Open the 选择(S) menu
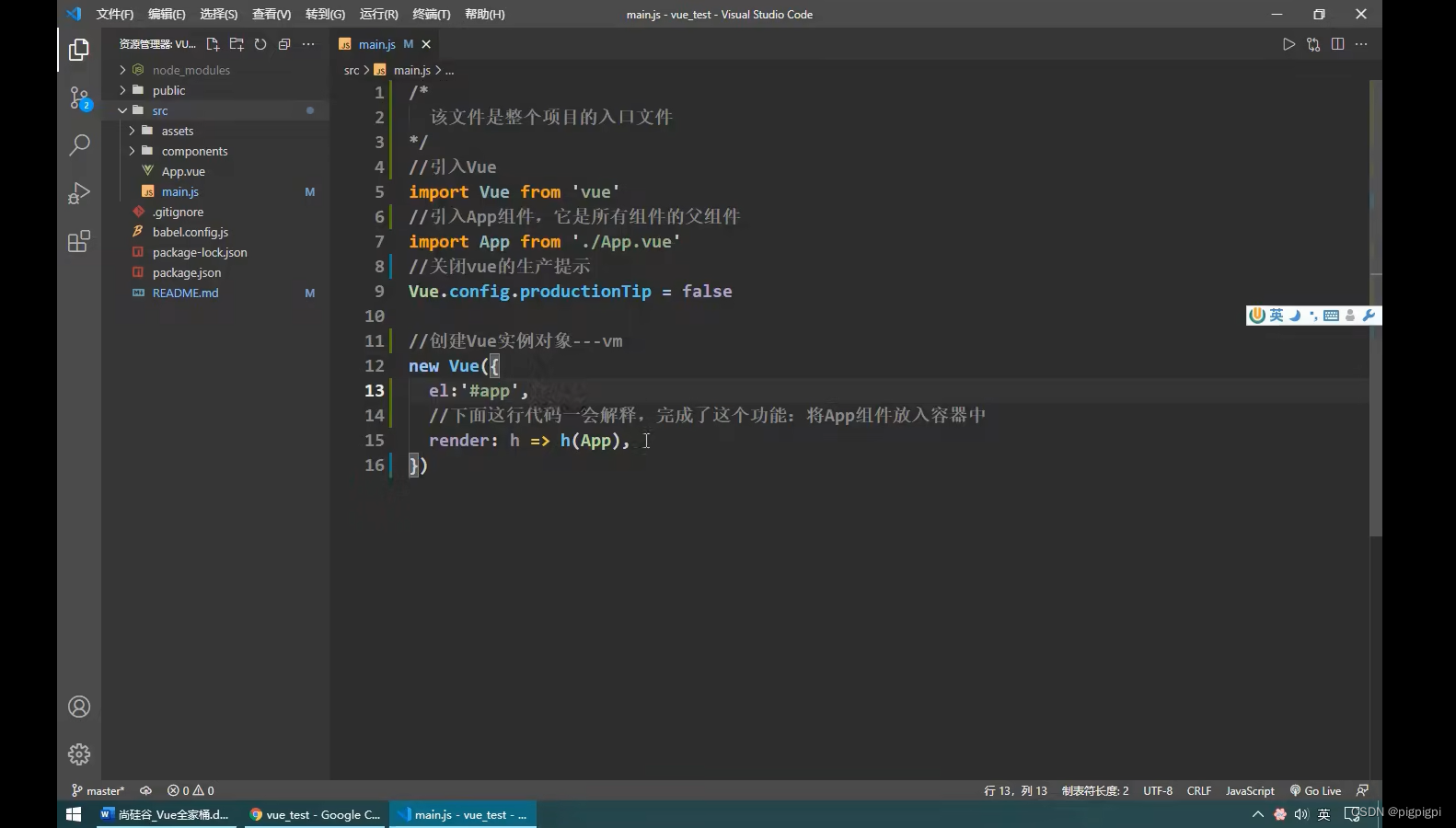 pyautogui.click(x=218, y=14)
